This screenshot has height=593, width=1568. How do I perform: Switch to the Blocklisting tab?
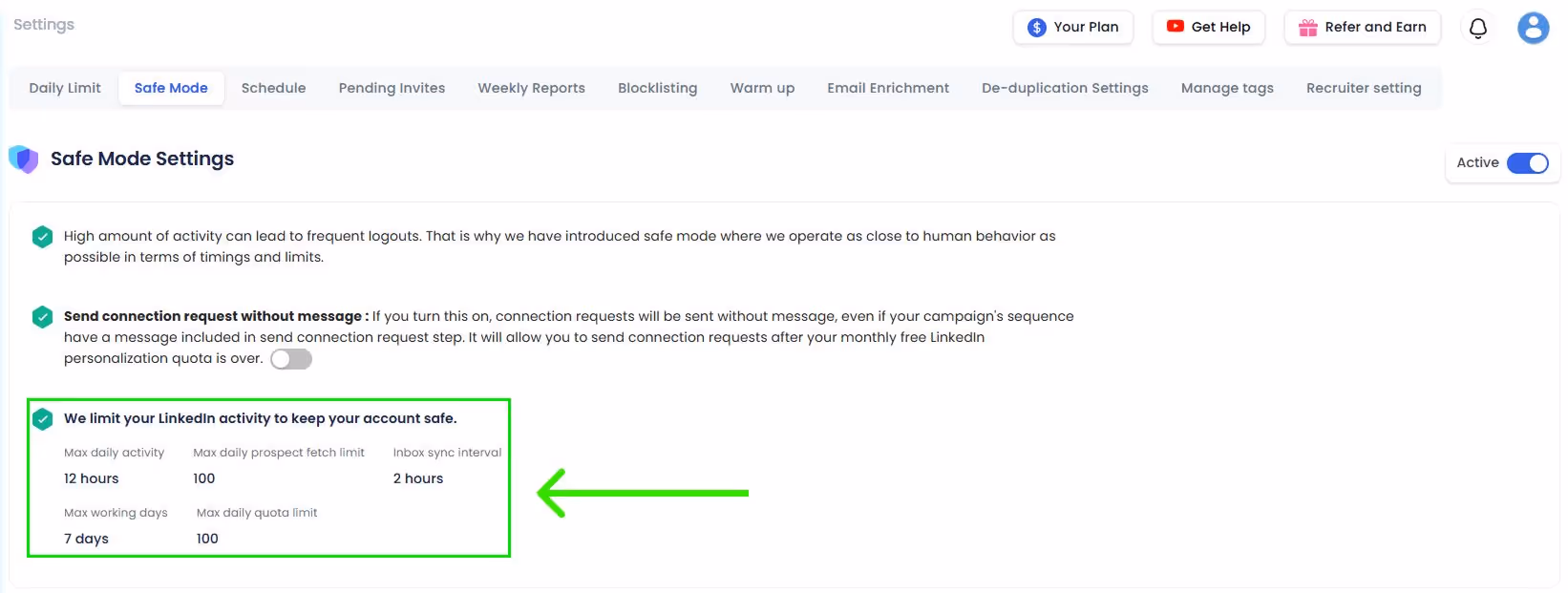coord(657,88)
